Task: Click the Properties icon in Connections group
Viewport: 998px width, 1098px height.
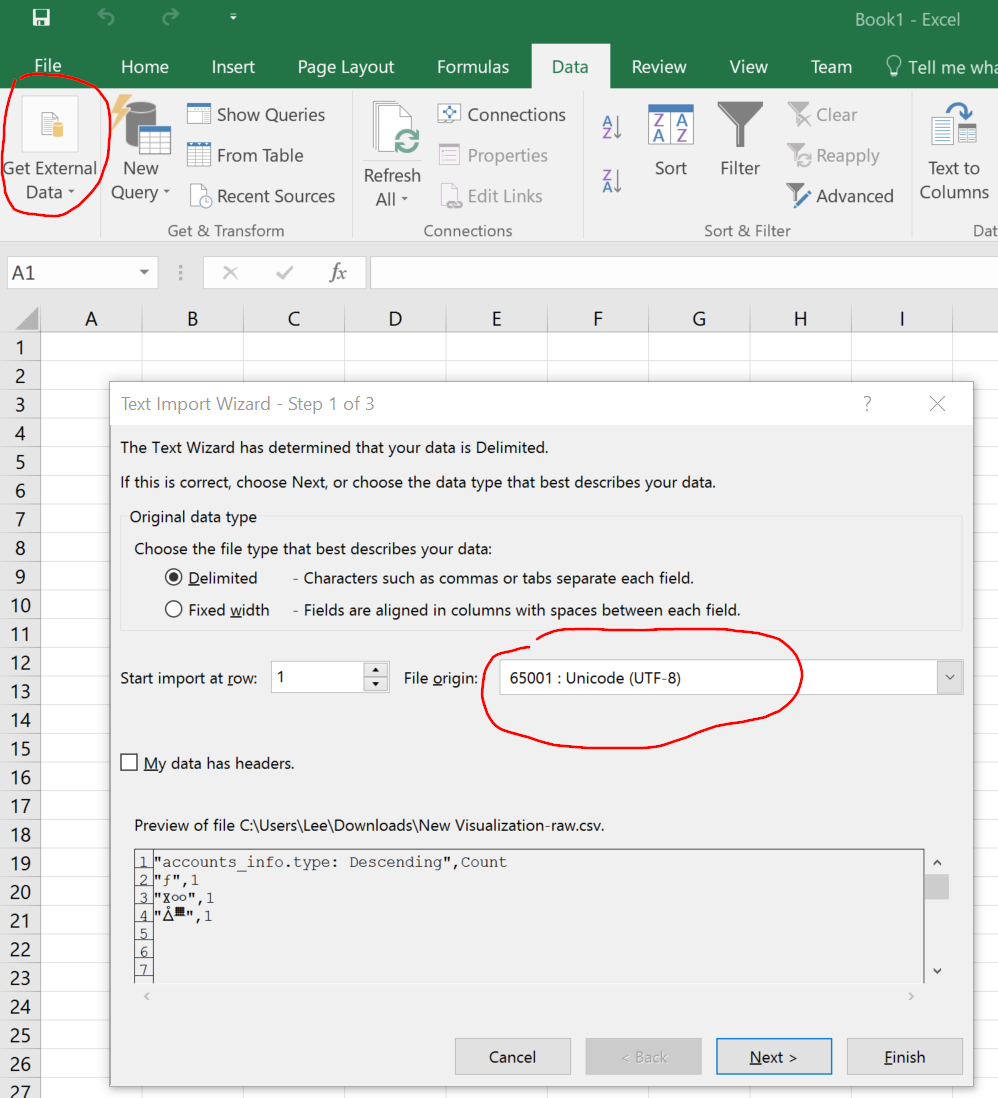Action: [449, 155]
